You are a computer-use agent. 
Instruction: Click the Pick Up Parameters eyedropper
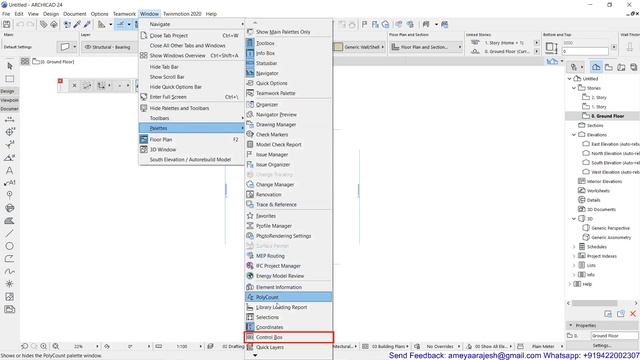click(77, 24)
